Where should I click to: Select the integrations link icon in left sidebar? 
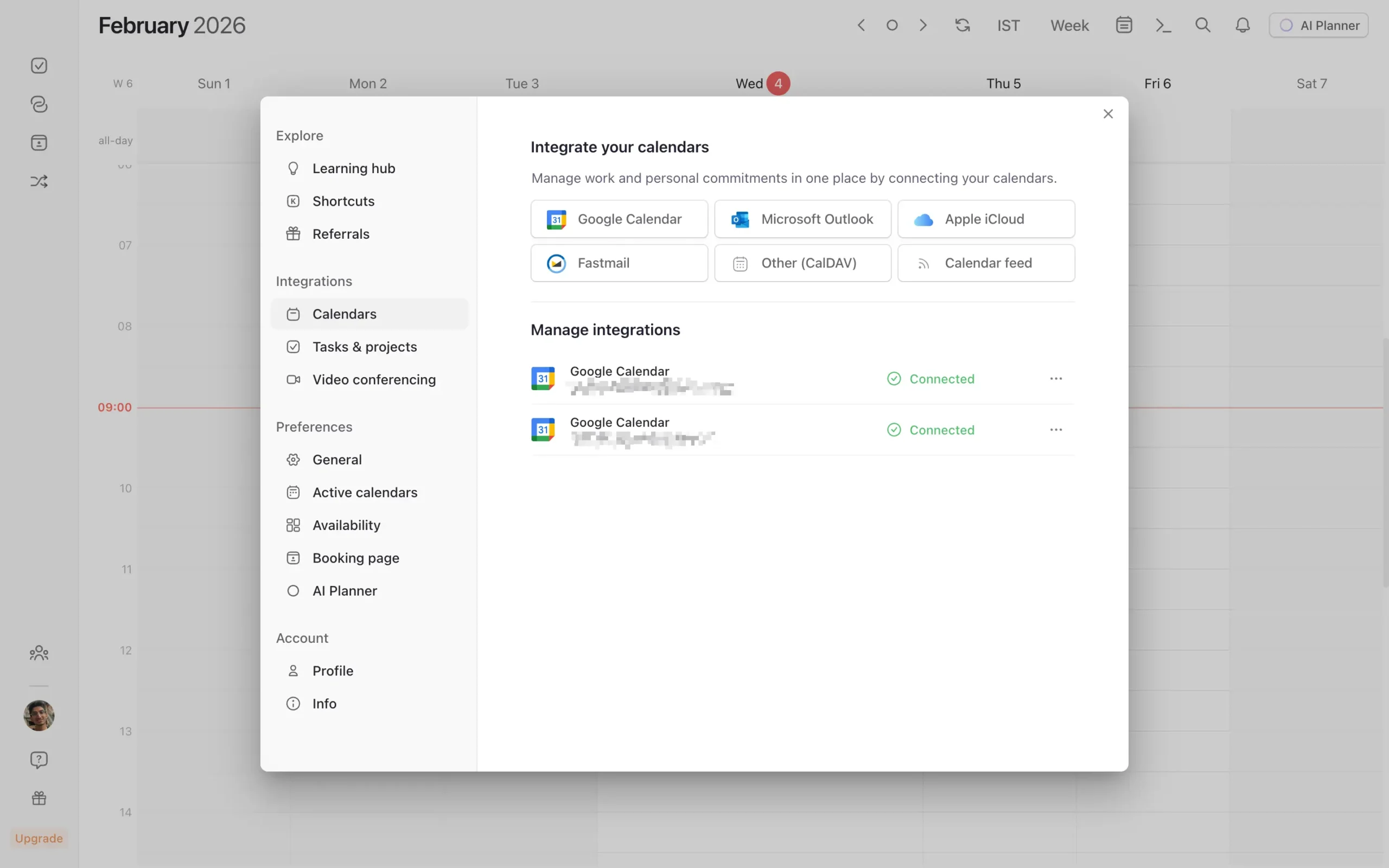[x=39, y=105]
